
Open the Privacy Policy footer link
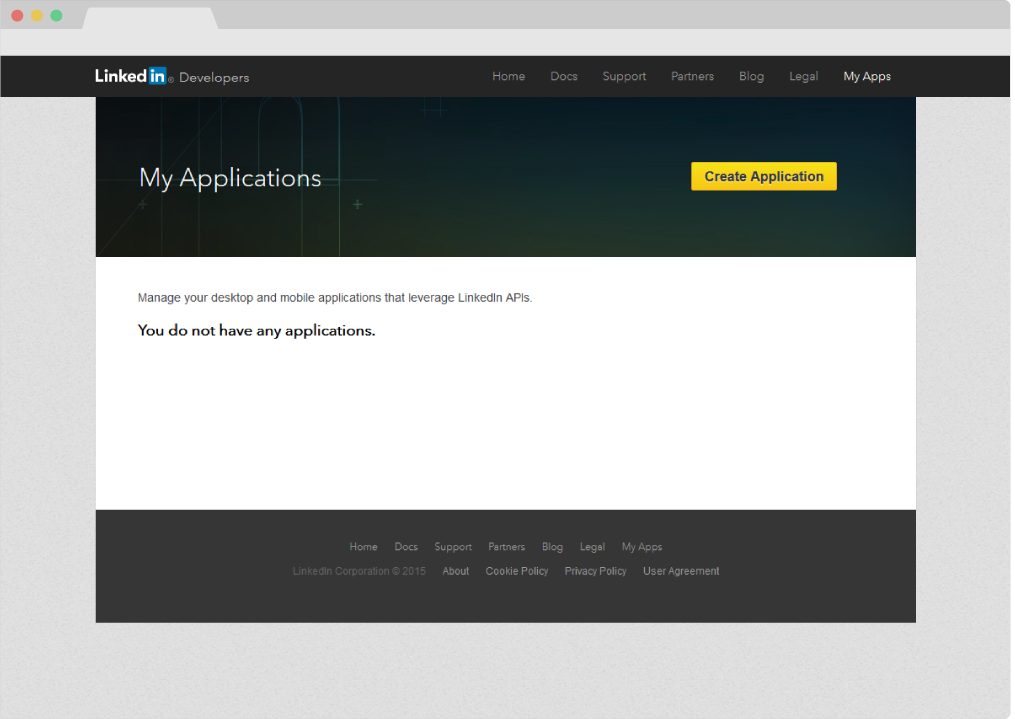[595, 571]
